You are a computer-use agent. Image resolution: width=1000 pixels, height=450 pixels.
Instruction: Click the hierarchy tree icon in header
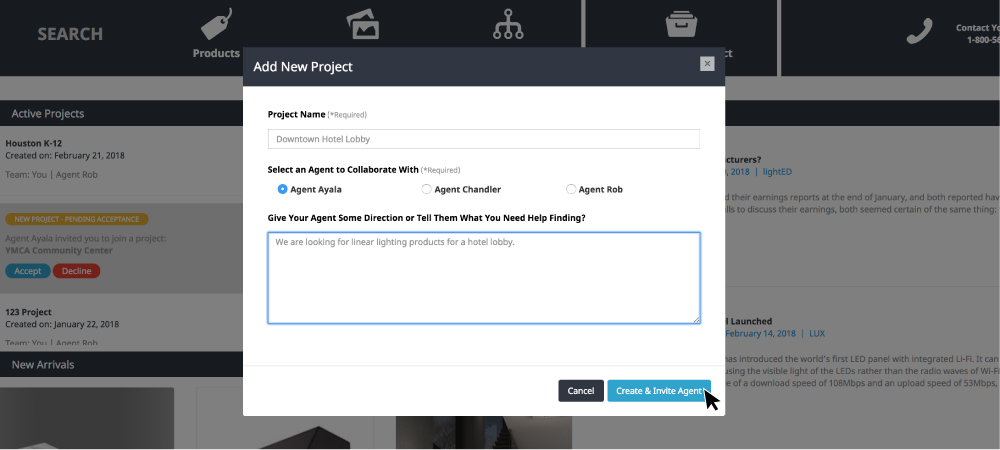[508, 24]
